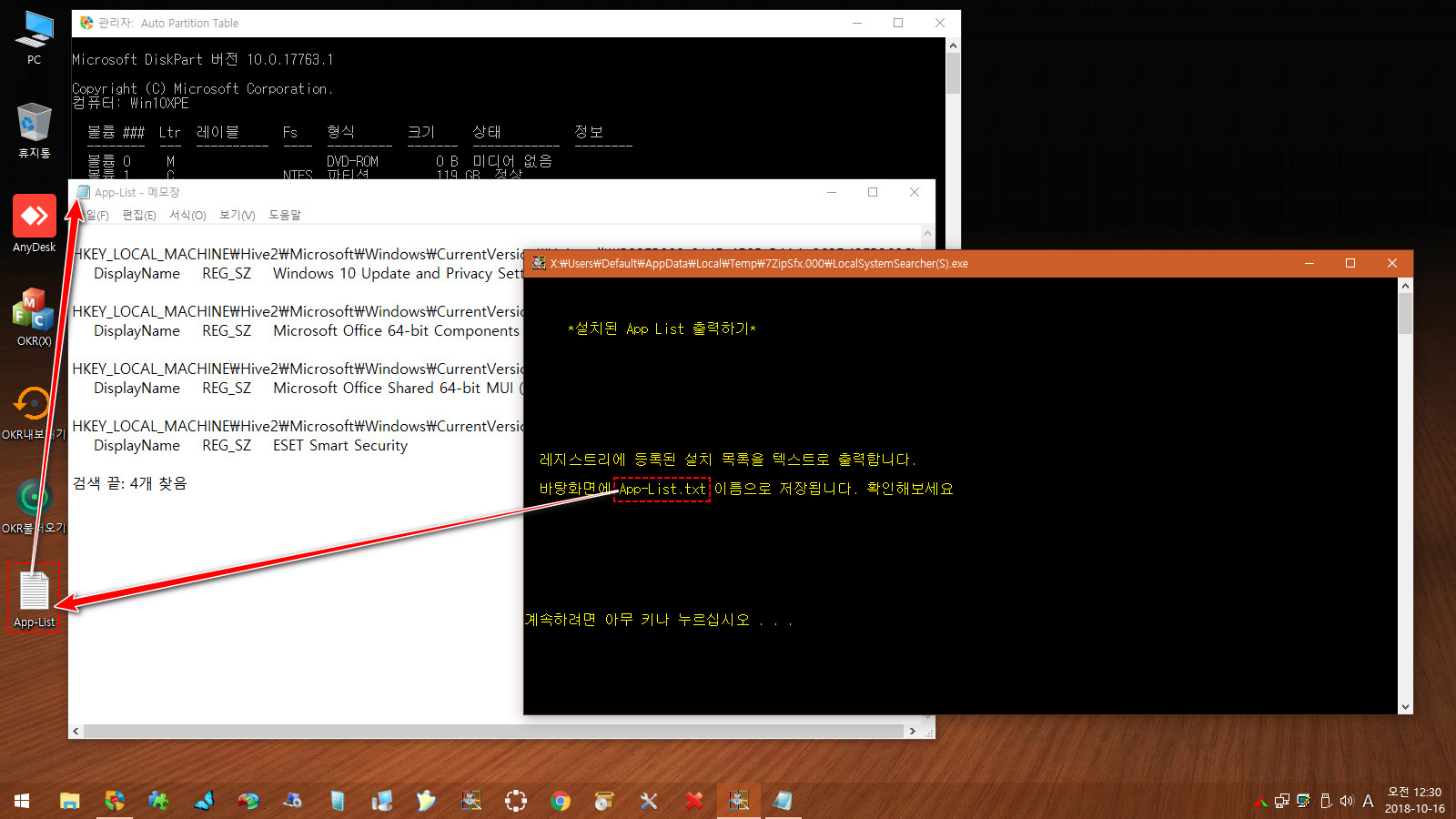This screenshot has width=1456, height=819.
Task: Click the colorful Auto Partition Table taskbar icon
Action: coord(114,801)
